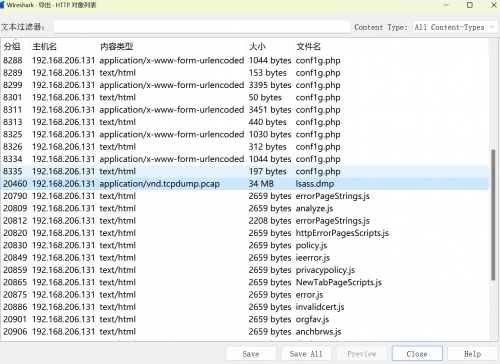Select packet 8311 row with 3451 bytes
Screen dimensions: 500x364
[245, 110]
